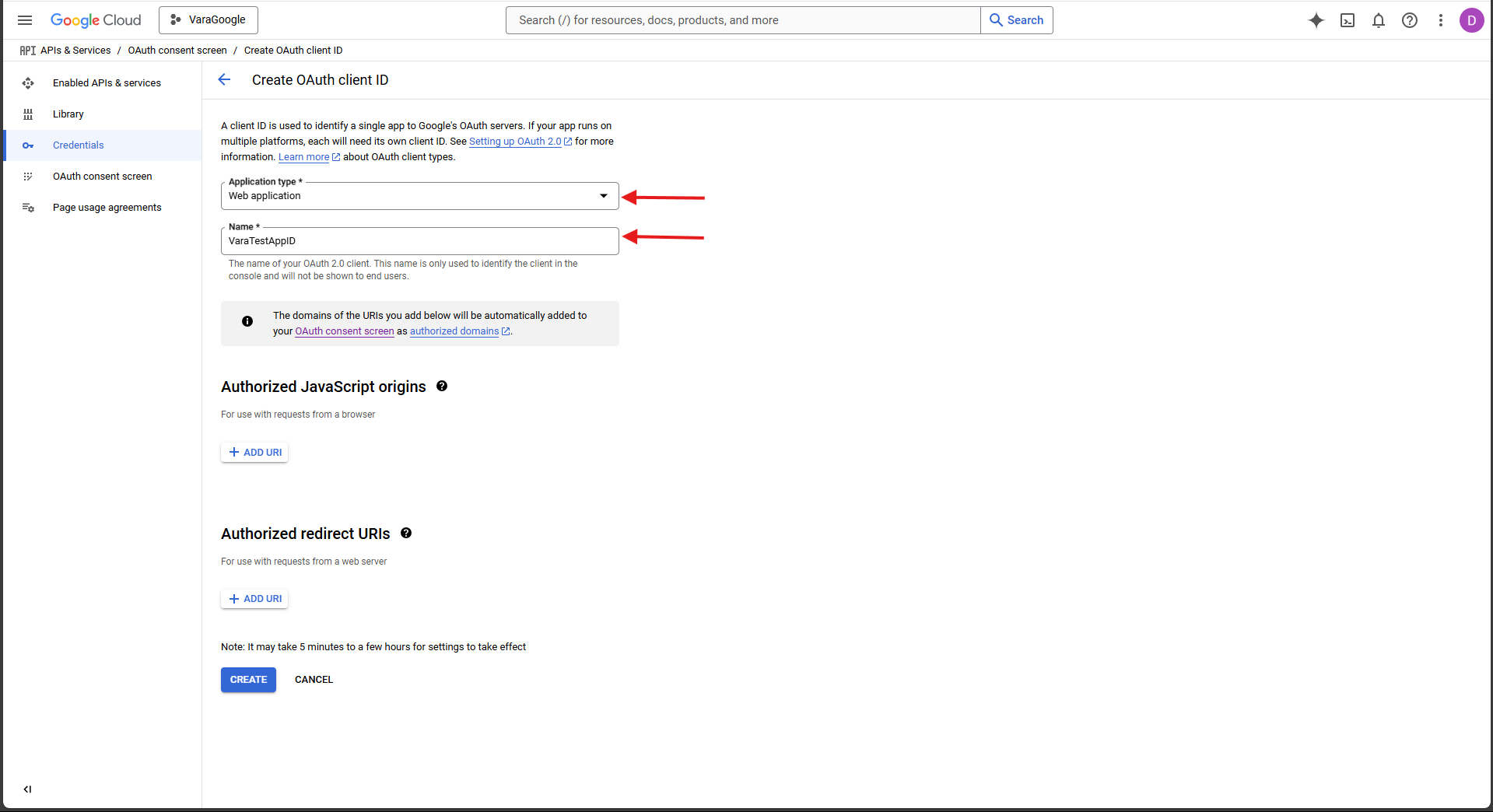The image size is (1493, 812).
Task: Open the Setting up OAuth 2.0 link
Action: tap(515, 142)
